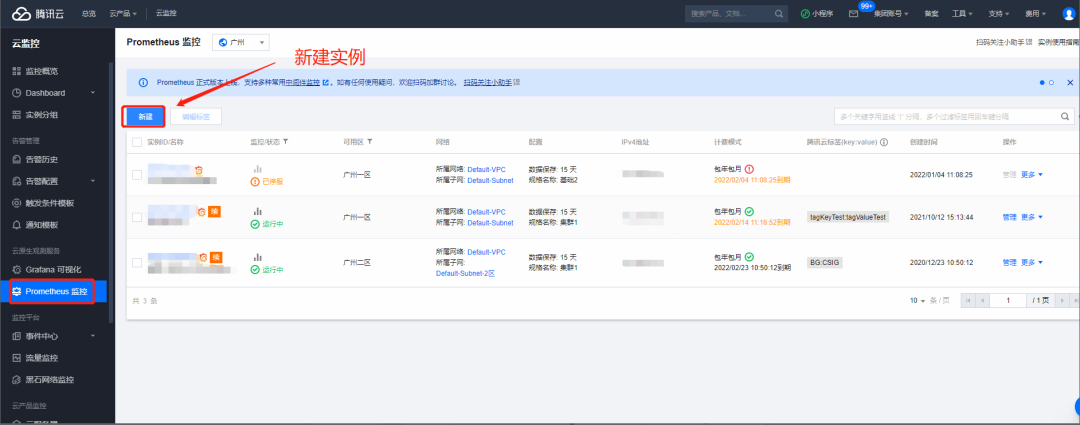The width and height of the screenshot is (1080, 425).
Task: Expand the 支持 dropdown
Action: [998, 14]
